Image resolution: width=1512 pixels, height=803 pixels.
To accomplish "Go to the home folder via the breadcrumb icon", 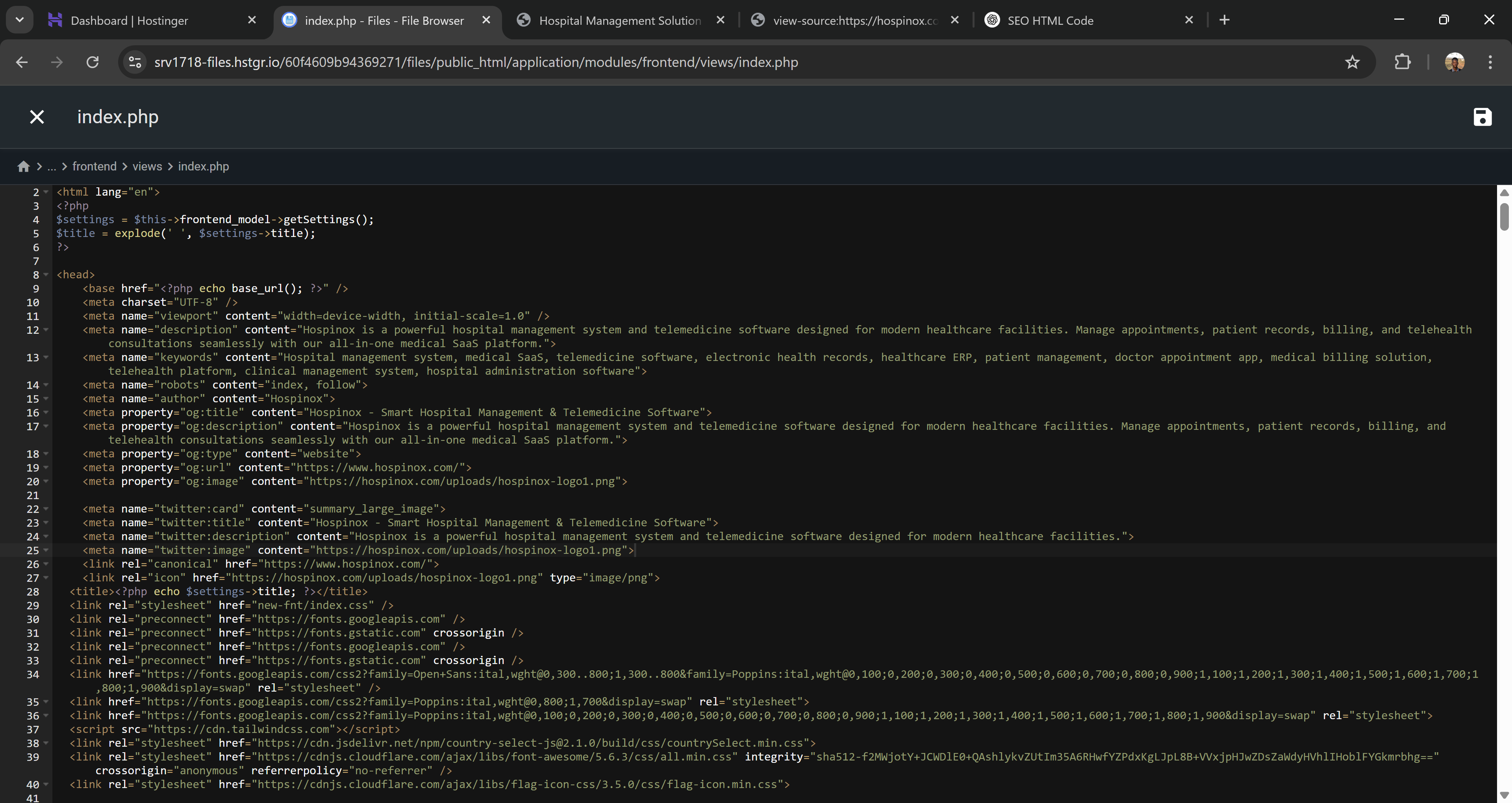I will tap(24, 167).
